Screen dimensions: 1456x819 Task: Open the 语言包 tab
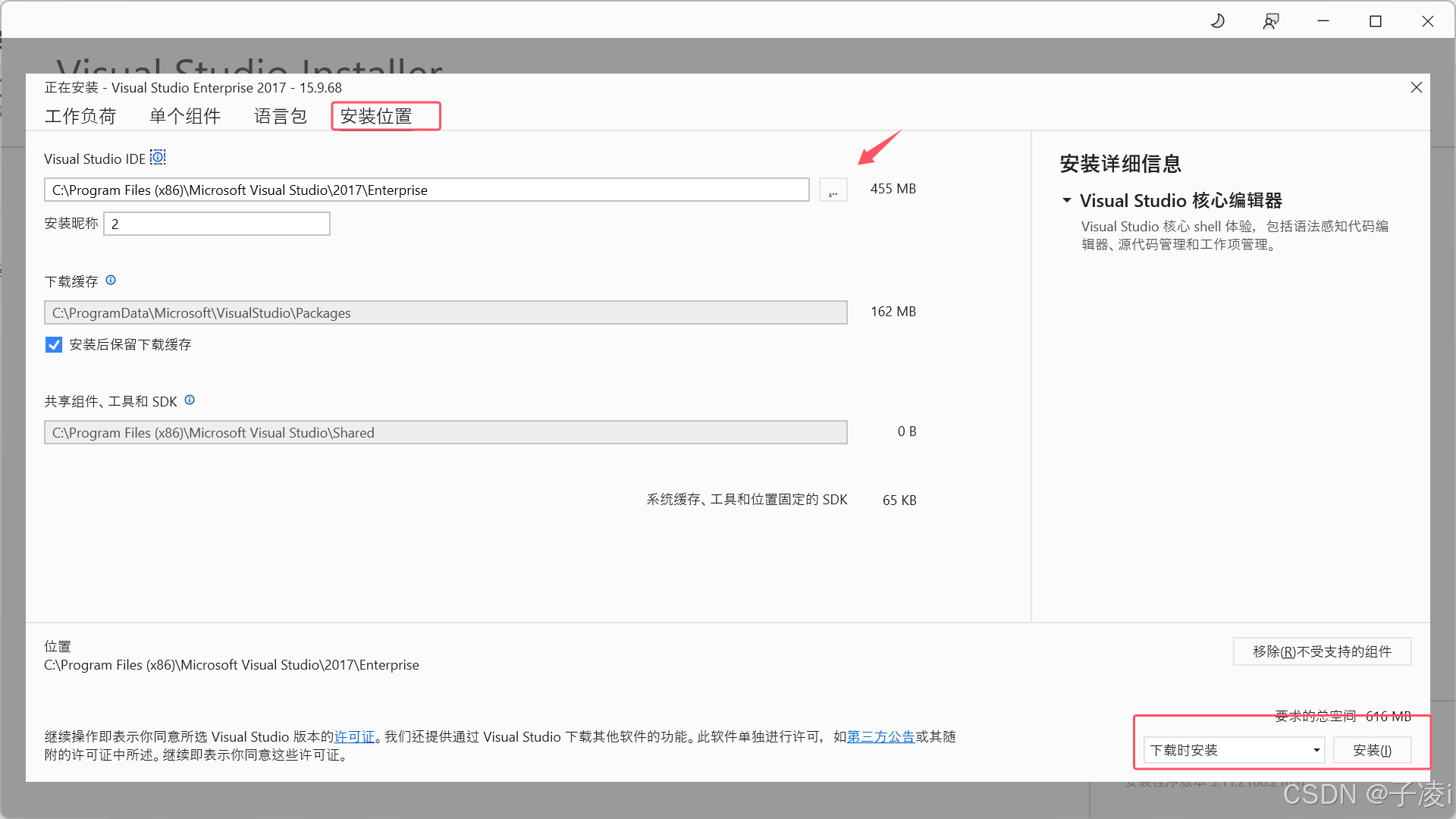(281, 116)
